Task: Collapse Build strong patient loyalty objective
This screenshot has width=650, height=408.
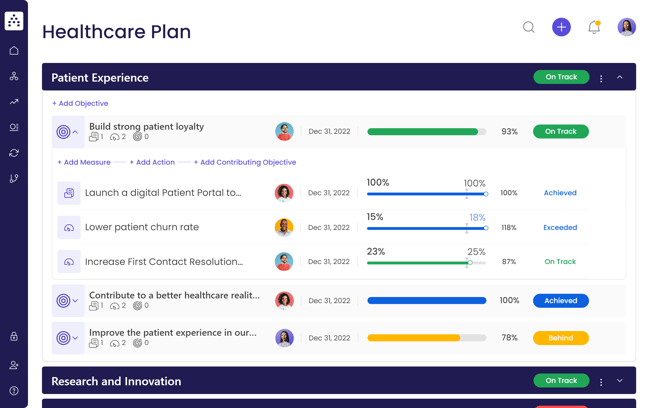Action: [75, 132]
